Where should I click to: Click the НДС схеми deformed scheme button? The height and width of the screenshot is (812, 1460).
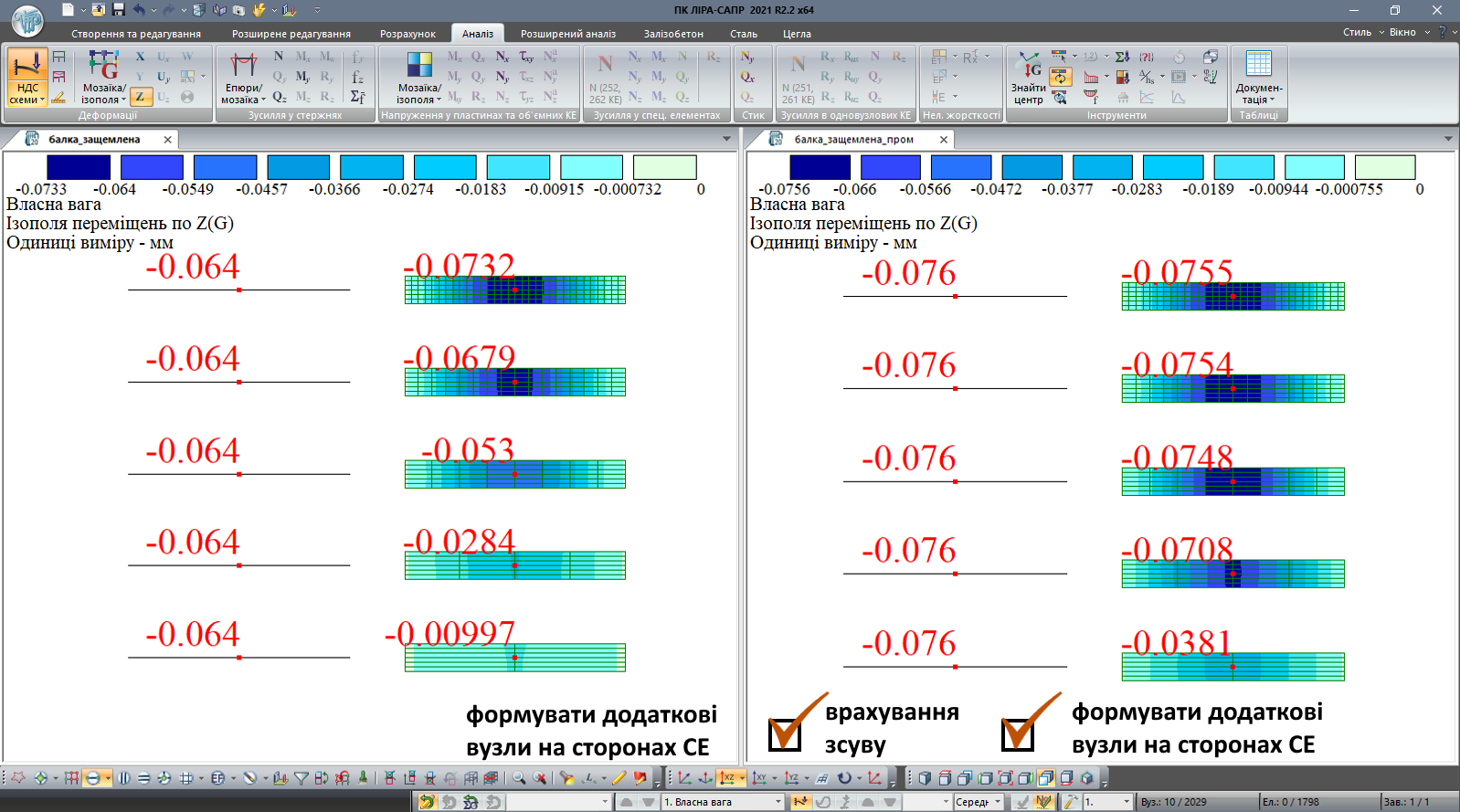(27, 77)
